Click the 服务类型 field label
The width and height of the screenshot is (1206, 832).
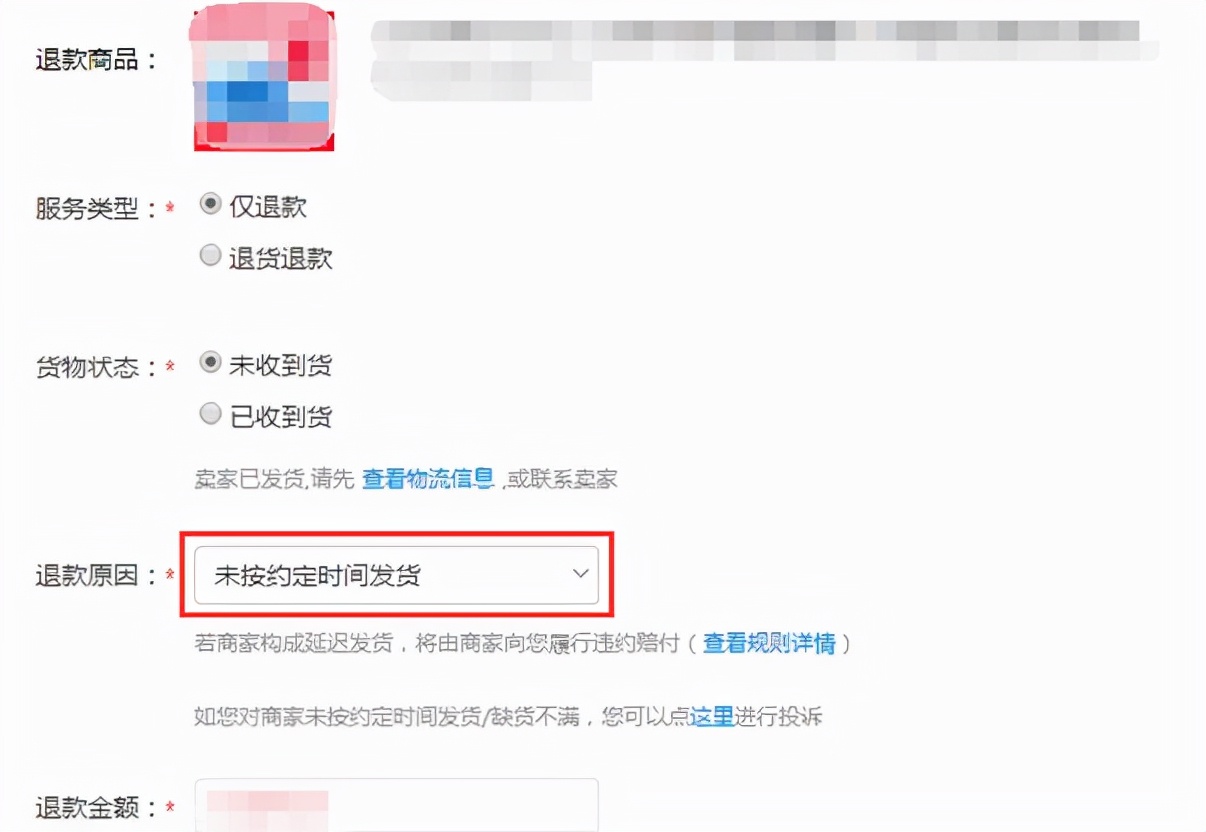[97, 209]
